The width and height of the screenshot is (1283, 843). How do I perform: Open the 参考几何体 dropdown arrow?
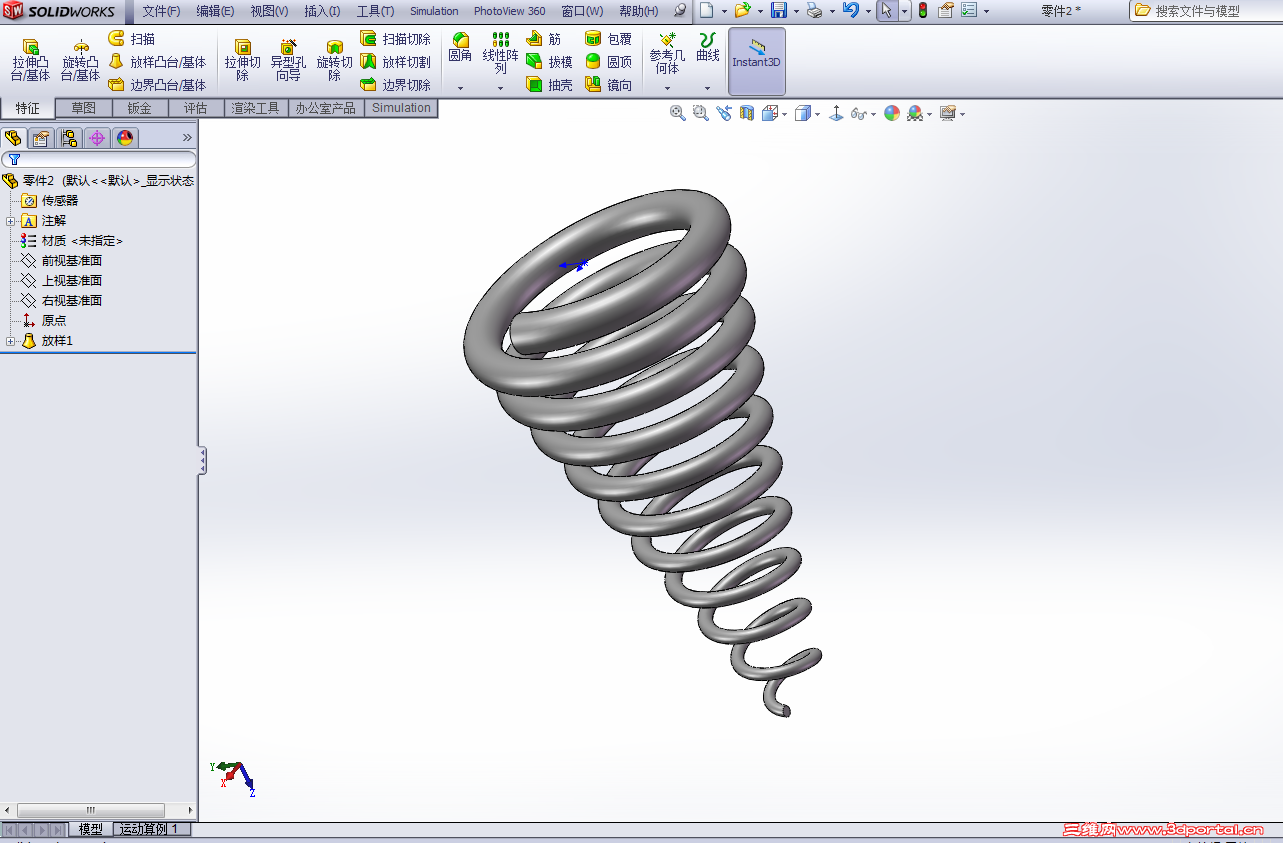[667, 88]
